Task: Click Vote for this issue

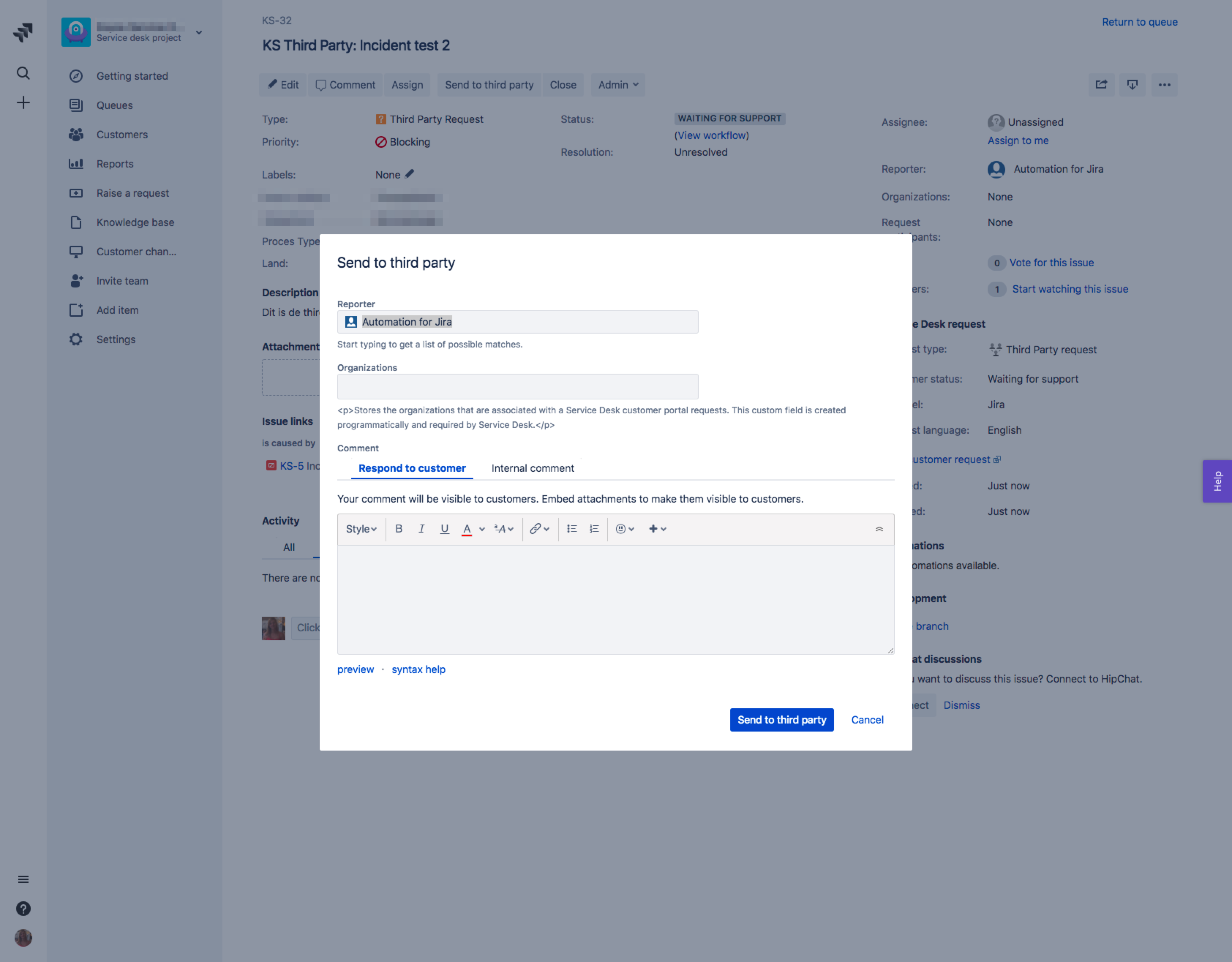Action: point(1052,263)
